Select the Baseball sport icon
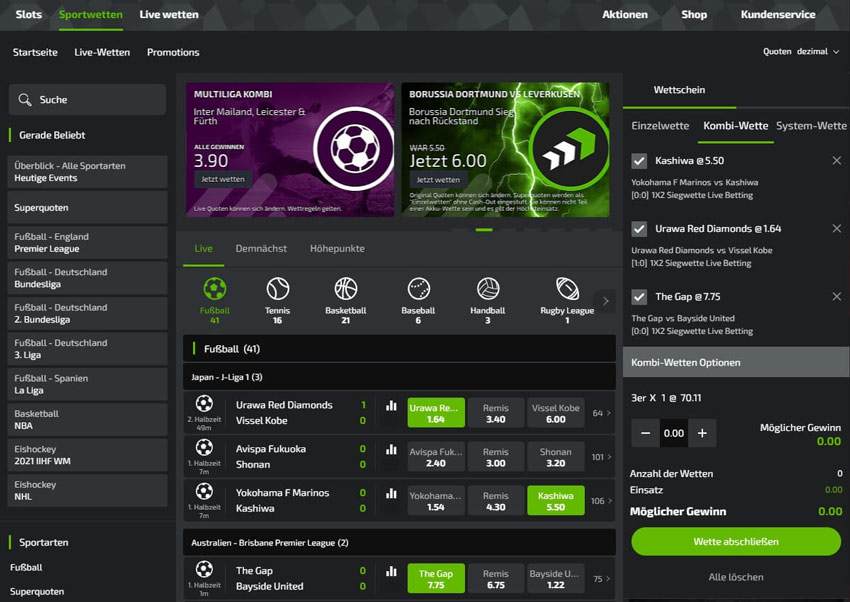The image size is (850, 602). (418, 289)
